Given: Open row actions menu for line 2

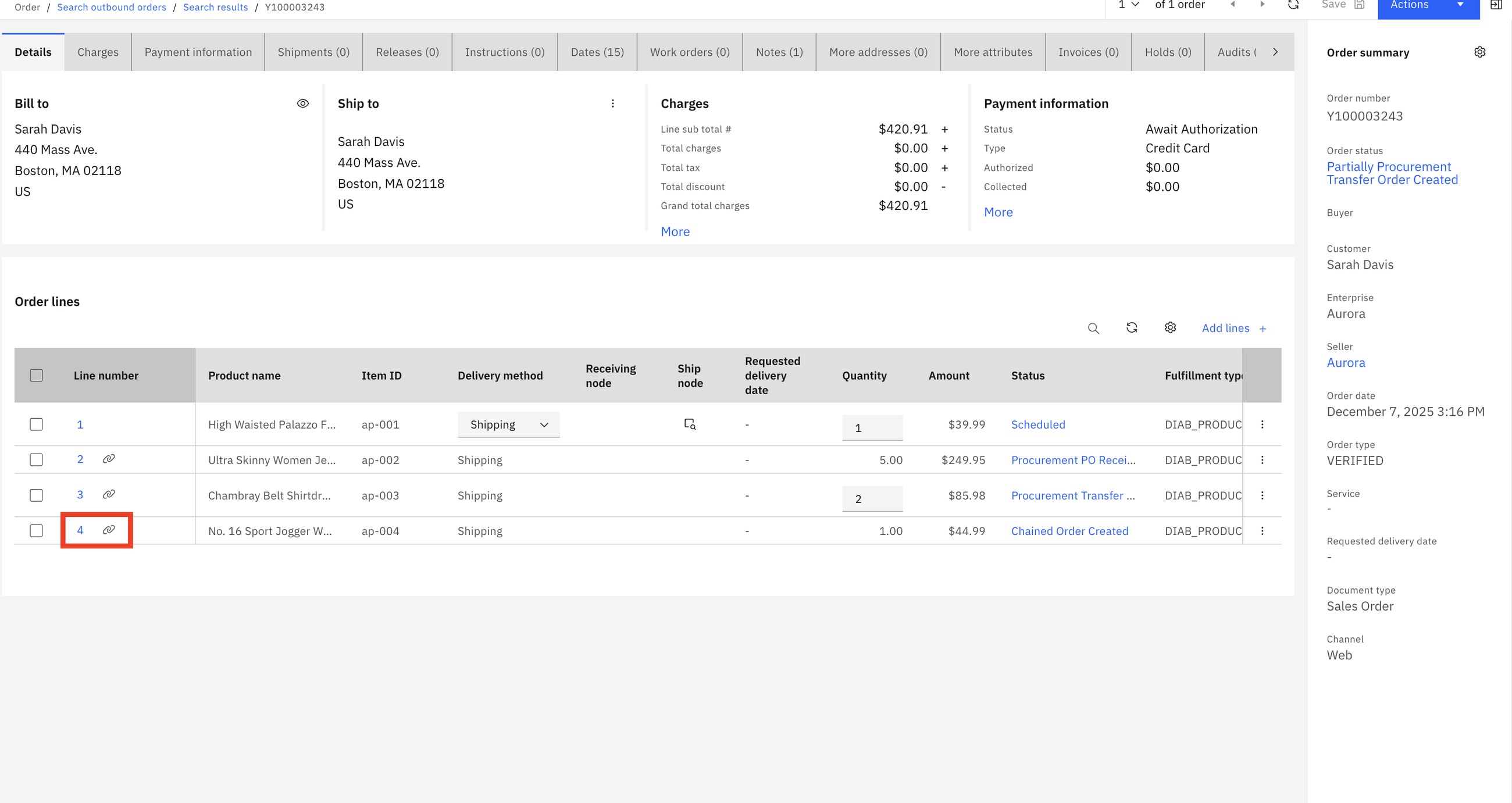Looking at the screenshot, I should pos(1263,459).
